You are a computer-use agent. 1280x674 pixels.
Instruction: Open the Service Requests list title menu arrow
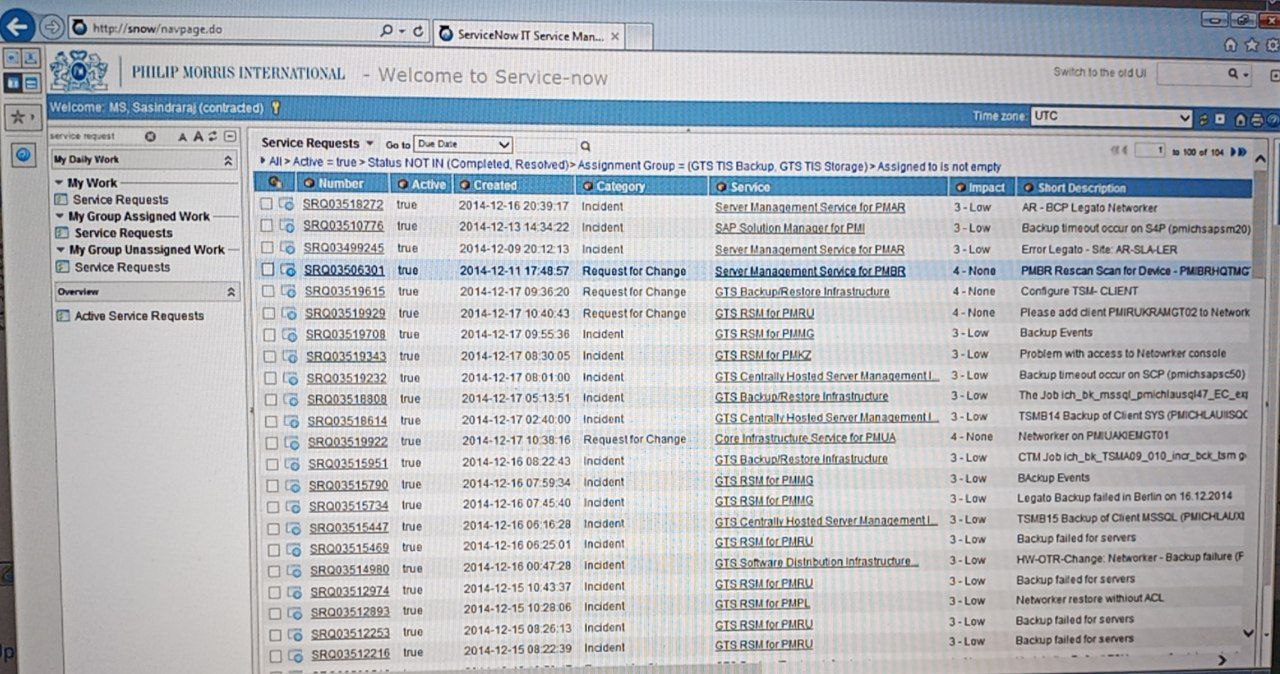click(370, 144)
